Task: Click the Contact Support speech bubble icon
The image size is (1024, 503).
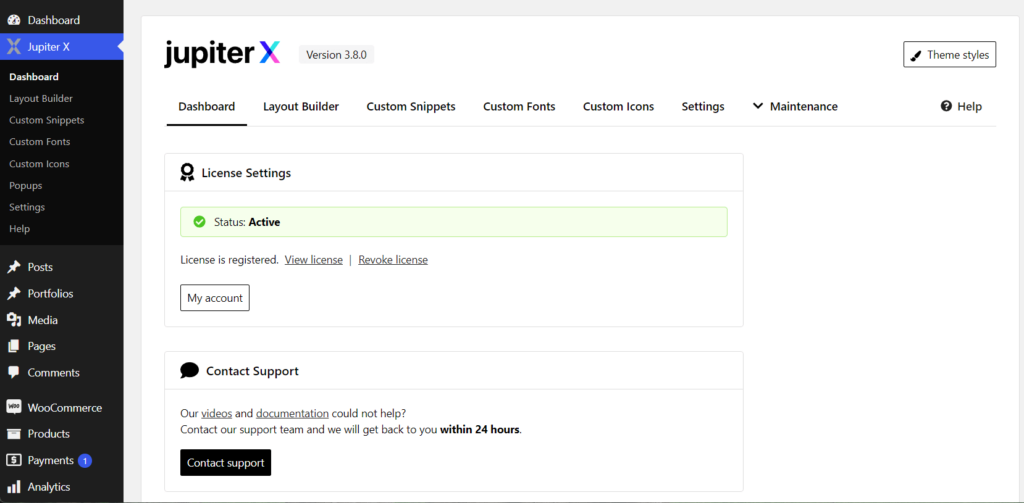Action: coord(189,370)
